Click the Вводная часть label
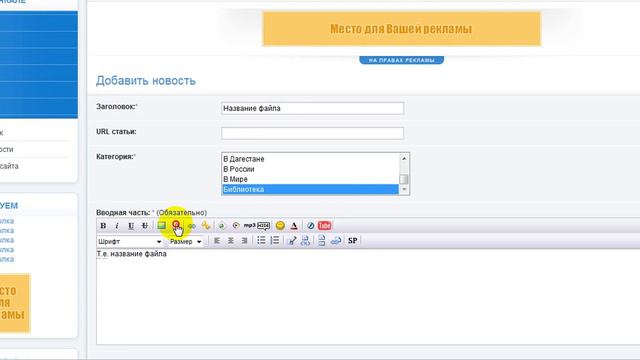This screenshot has width=640, height=360. (x=123, y=213)
